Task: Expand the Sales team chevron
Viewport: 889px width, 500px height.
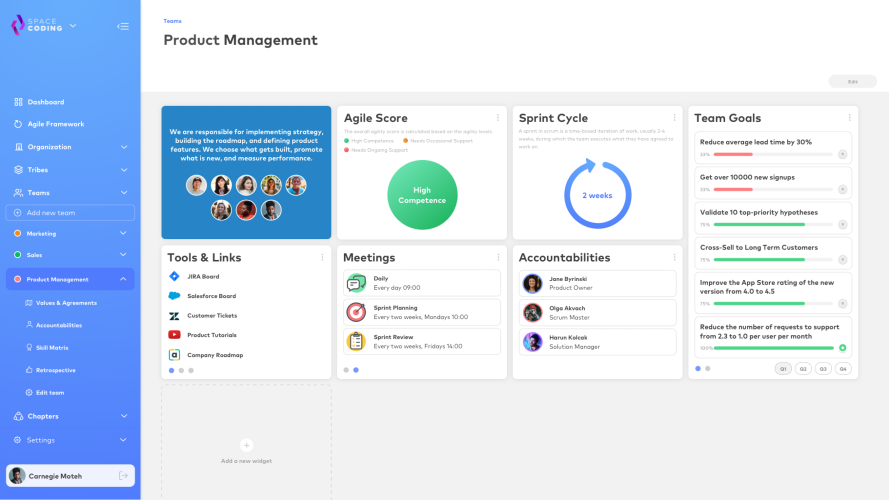Action: 123,255
